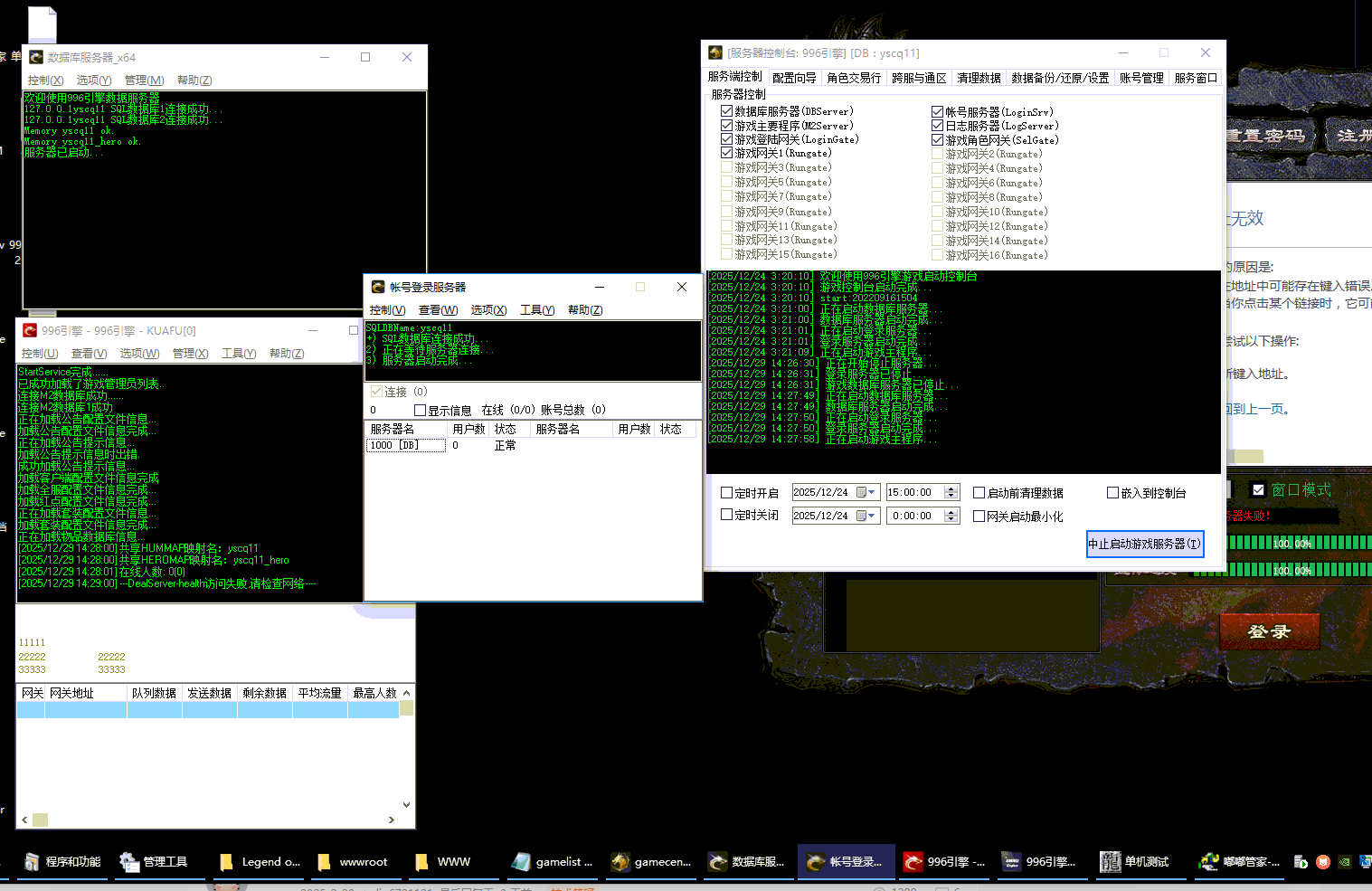
Task: Open 单机测试 taskbar app
Action: tap(1134, 861)
